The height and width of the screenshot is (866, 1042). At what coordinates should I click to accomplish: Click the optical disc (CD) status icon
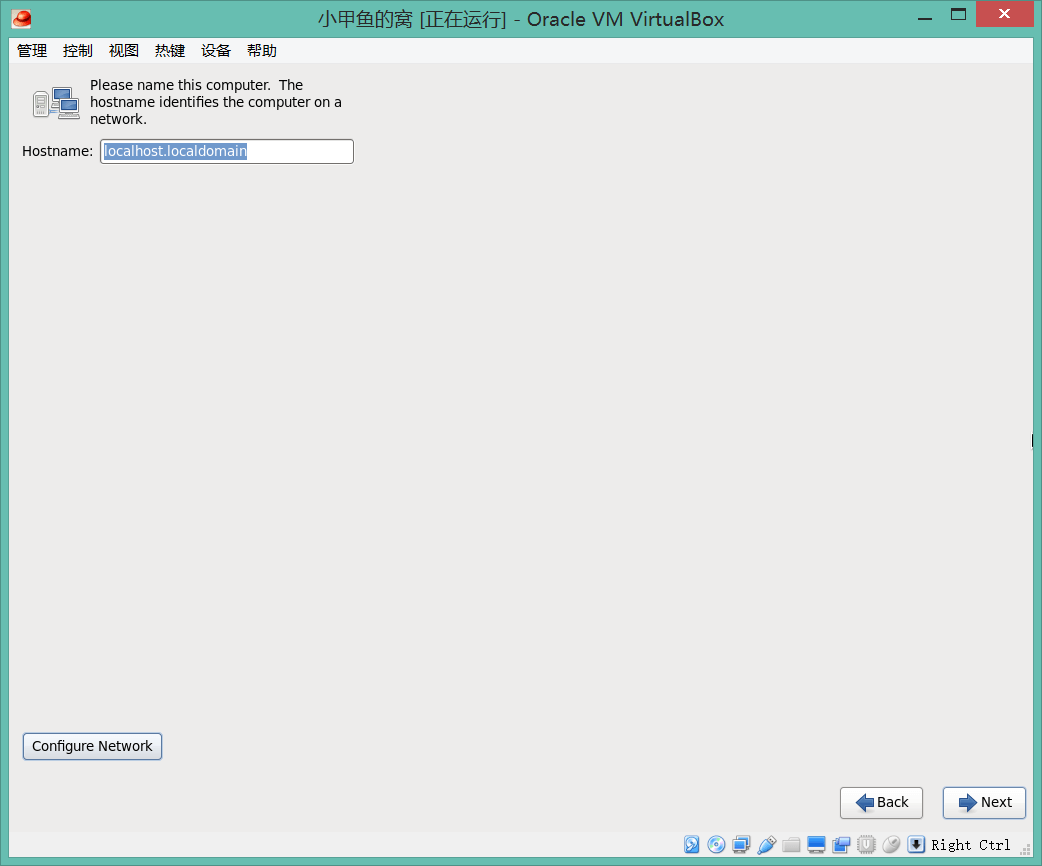coord(716,845)
